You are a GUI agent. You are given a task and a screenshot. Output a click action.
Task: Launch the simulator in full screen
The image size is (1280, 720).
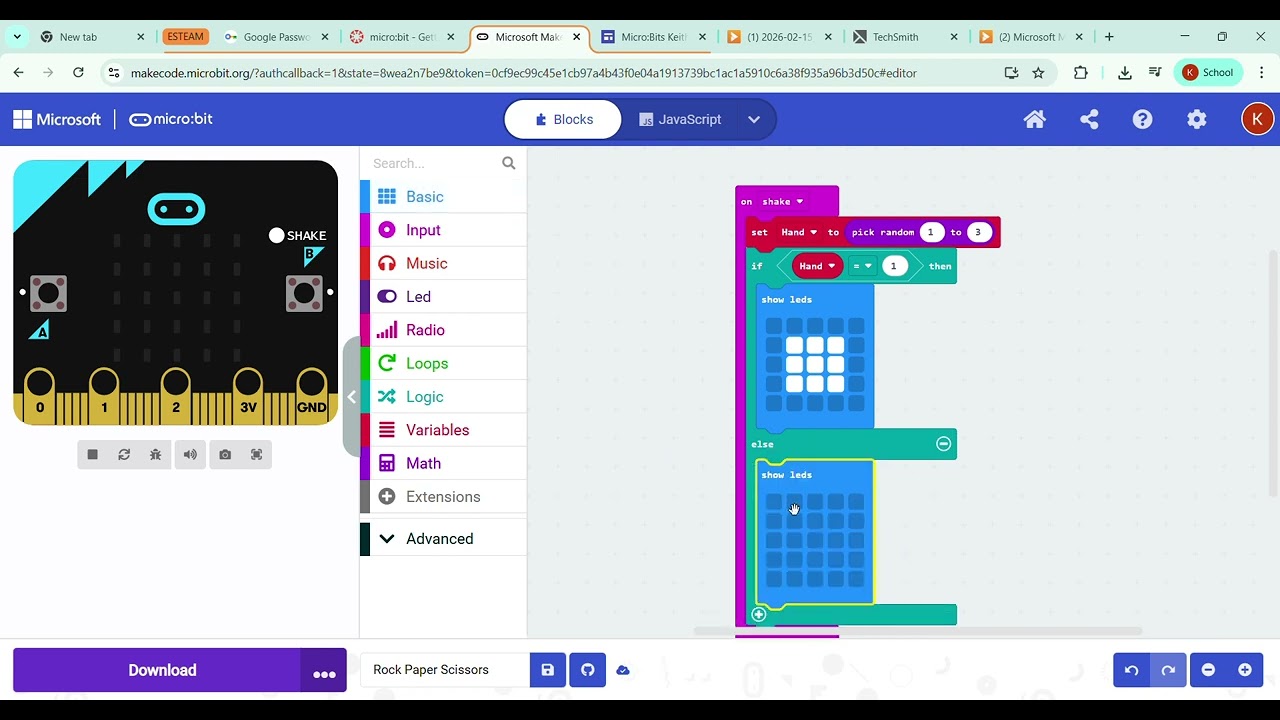[x=257, y=454]
